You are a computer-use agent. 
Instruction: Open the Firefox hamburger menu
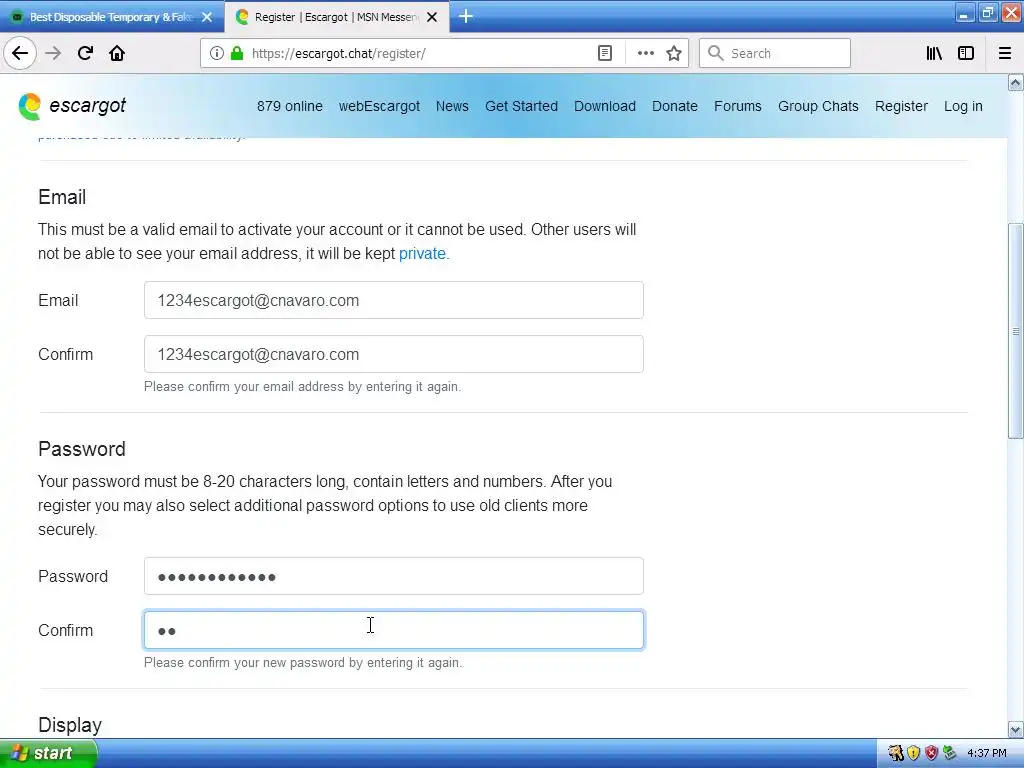click(1005, 53)
